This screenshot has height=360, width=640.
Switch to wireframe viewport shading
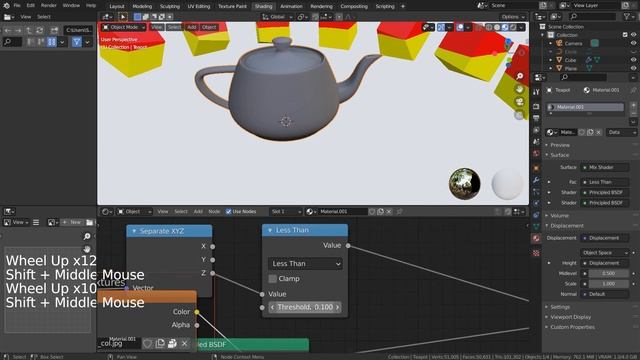[489, 27]
